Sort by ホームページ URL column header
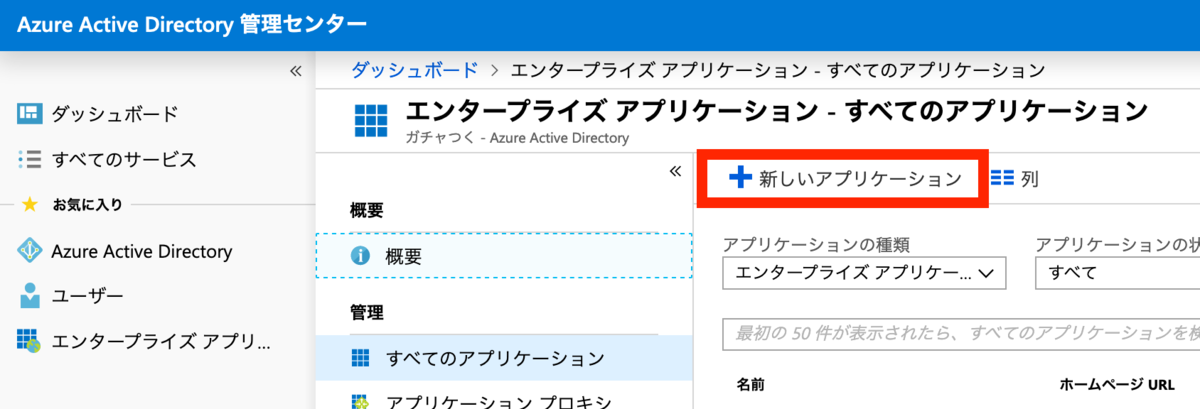 tap(1117, 384)
